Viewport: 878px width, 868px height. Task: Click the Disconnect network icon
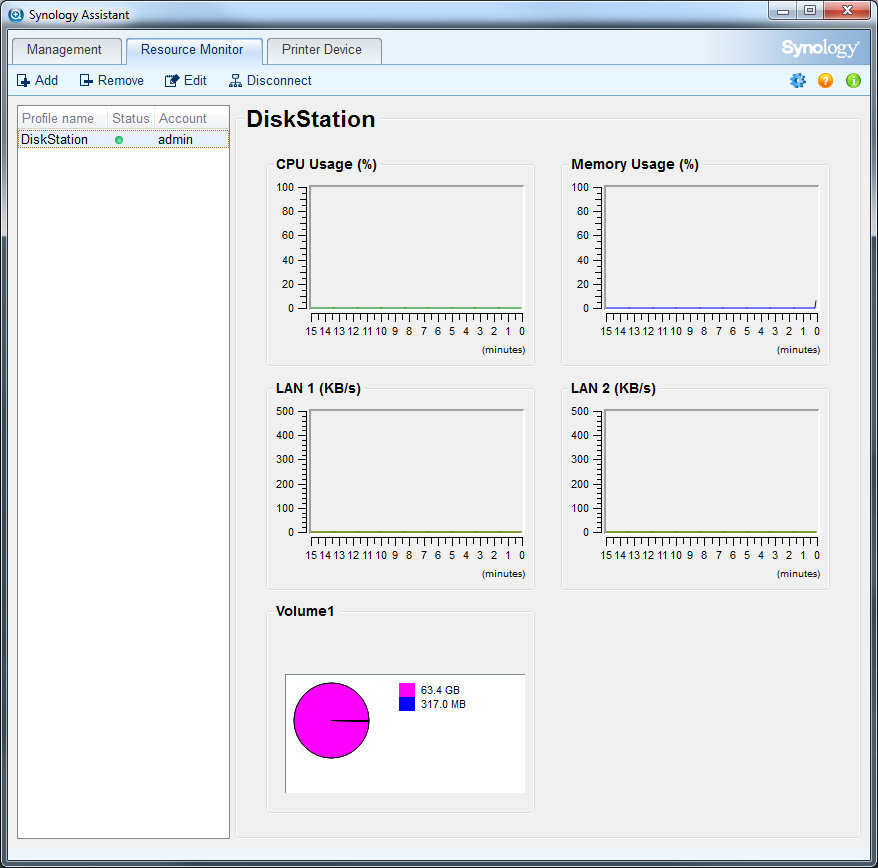click(x=235, y=81)
